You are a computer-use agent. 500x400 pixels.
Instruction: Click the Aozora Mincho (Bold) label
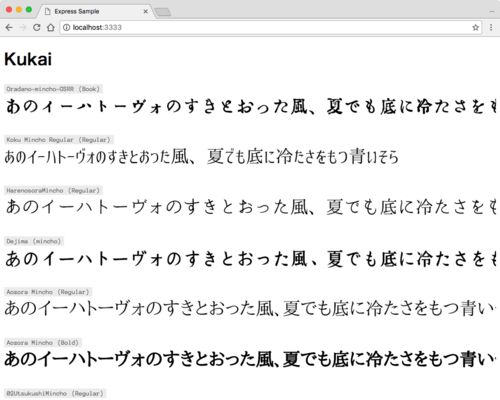click(43, 342)
